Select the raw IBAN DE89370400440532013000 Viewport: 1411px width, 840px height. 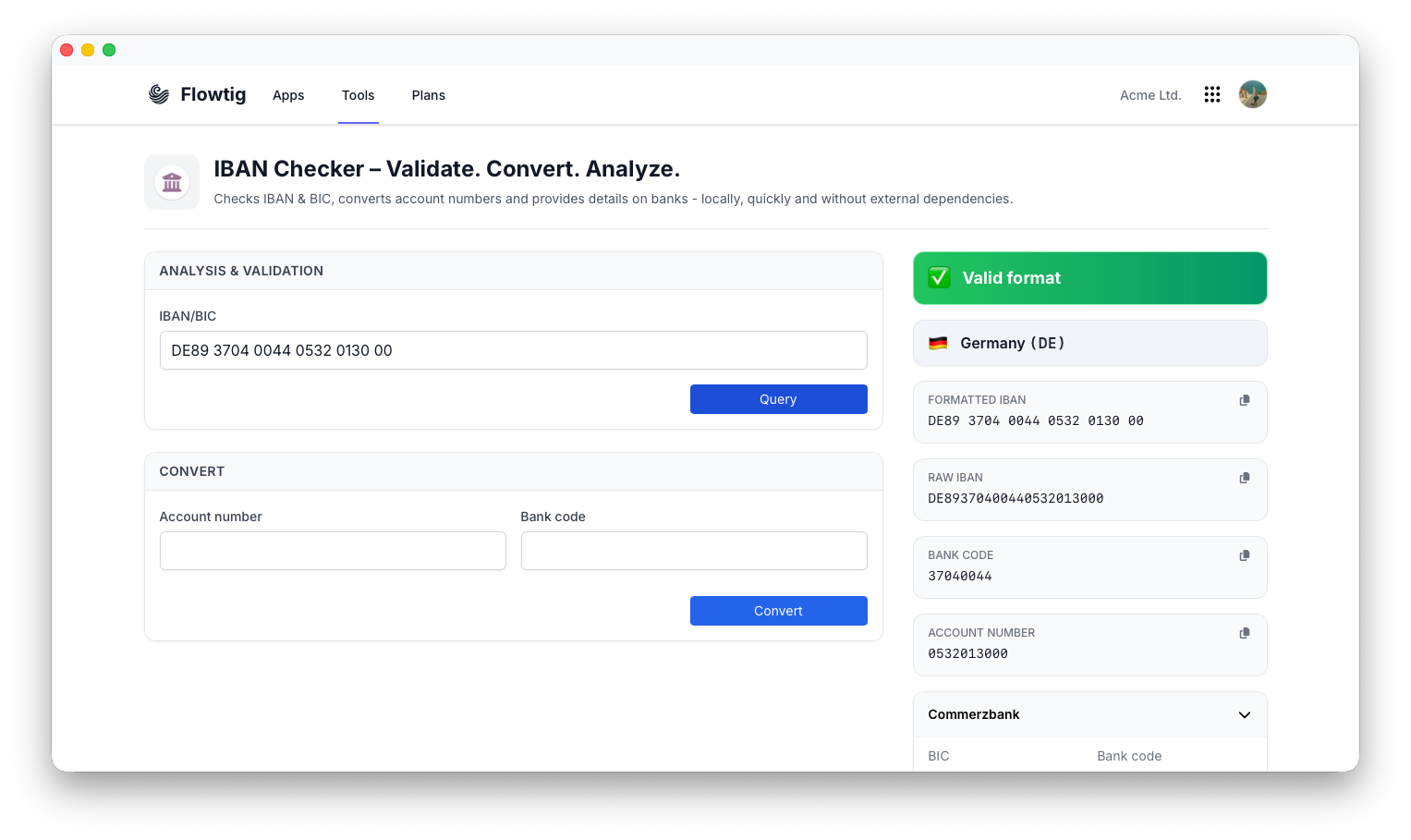coord(1016,498)
